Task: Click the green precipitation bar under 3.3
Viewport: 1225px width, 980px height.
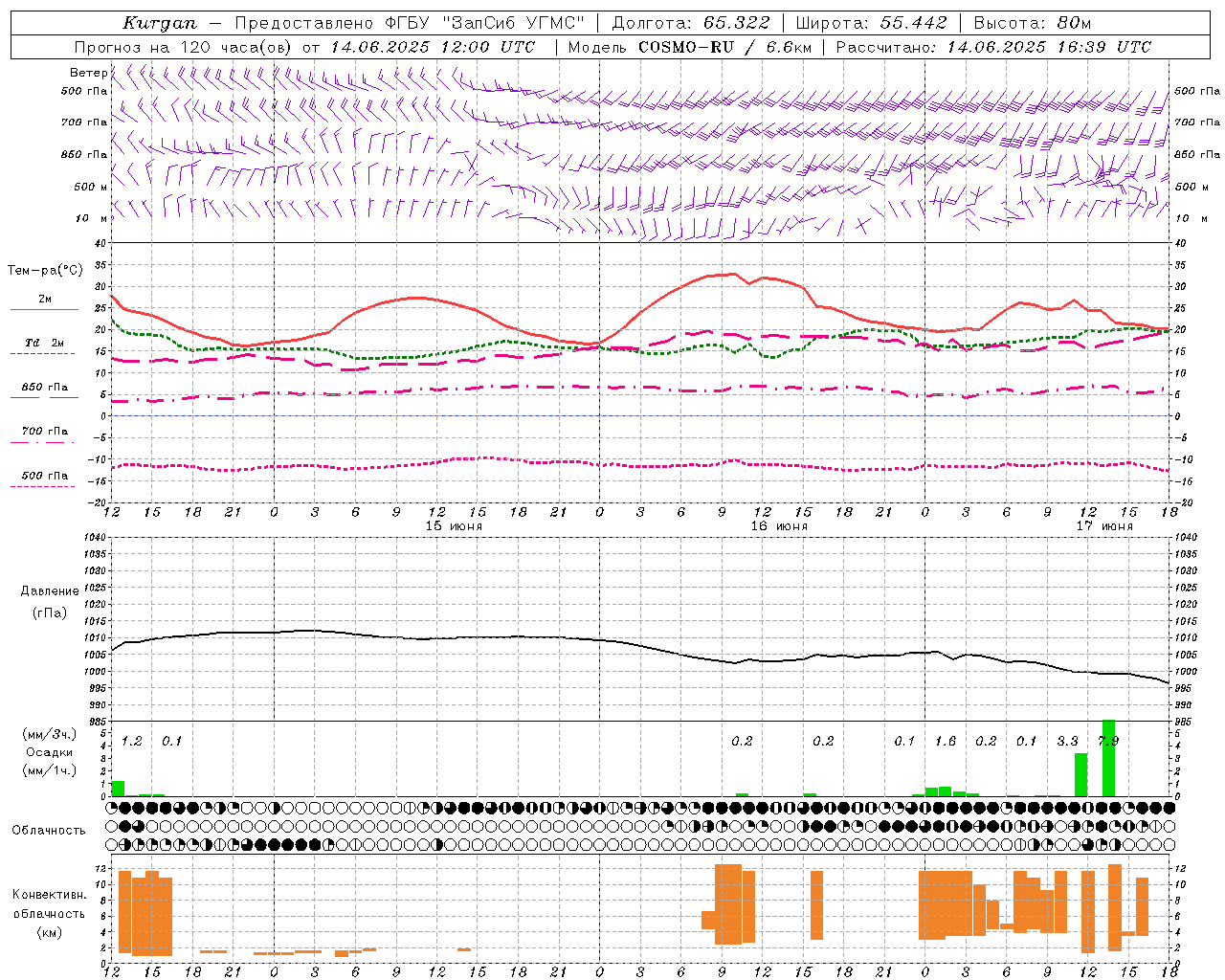Action: click(x=1080, y=775)
